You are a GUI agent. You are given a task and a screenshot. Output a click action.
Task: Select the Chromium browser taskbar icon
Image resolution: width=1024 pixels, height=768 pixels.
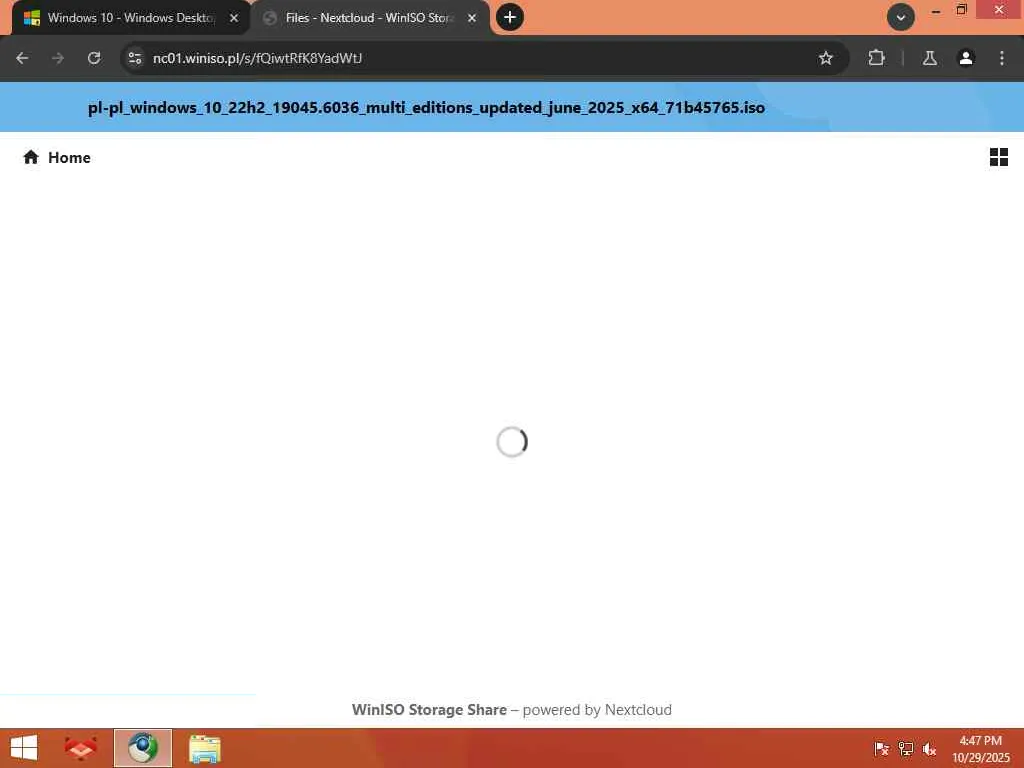point(143,748)
